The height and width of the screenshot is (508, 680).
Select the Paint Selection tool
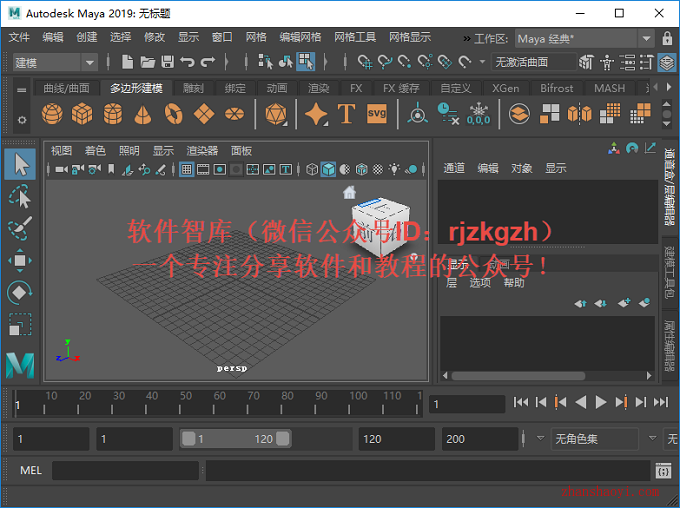click(x=20, y=229)
